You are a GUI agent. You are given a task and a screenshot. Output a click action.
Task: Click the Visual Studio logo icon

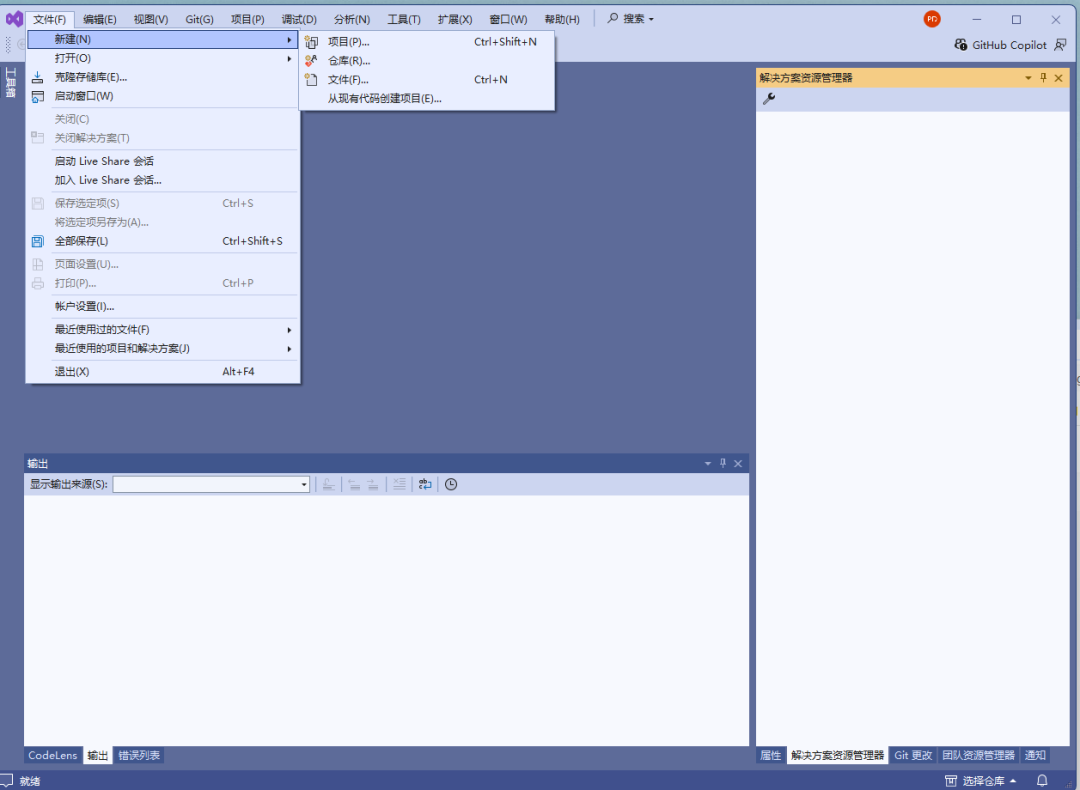[x=14, y=19]
